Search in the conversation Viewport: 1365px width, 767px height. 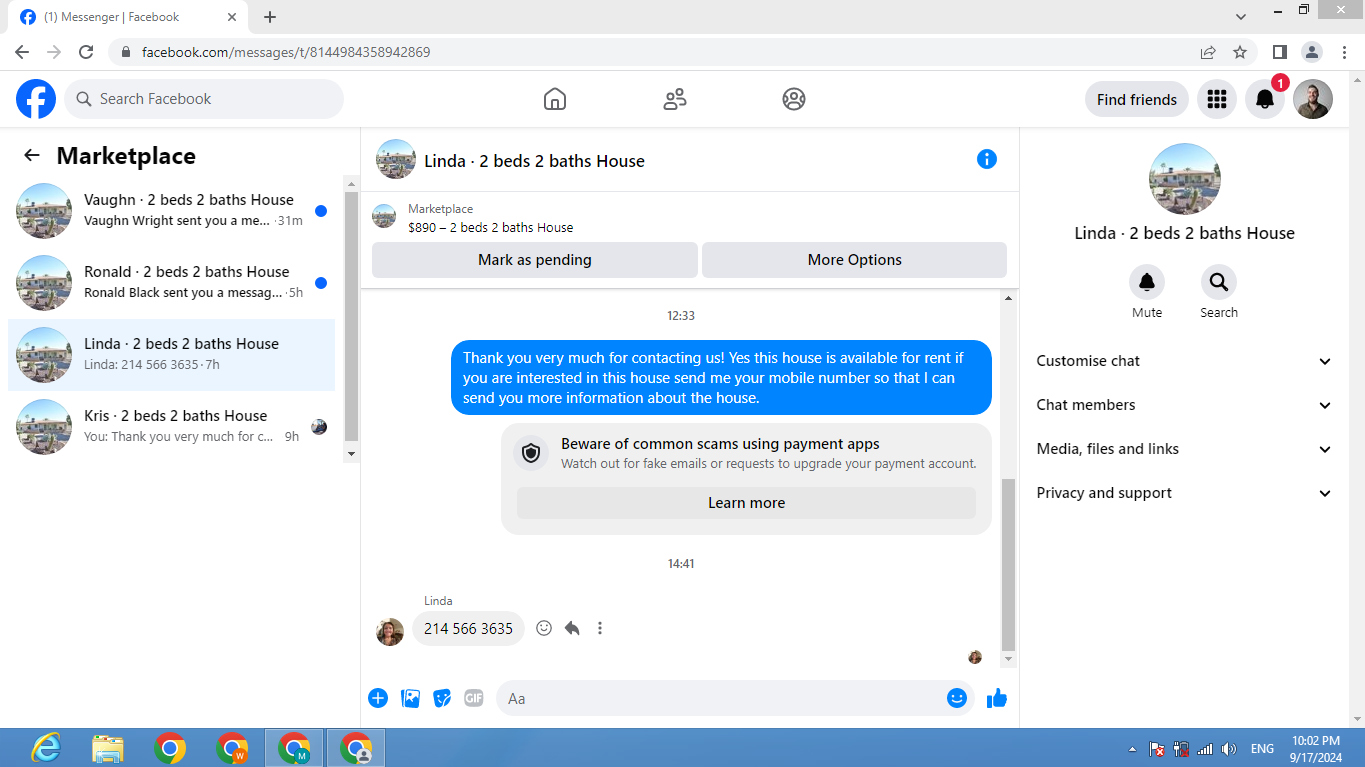coord(1219,282)
